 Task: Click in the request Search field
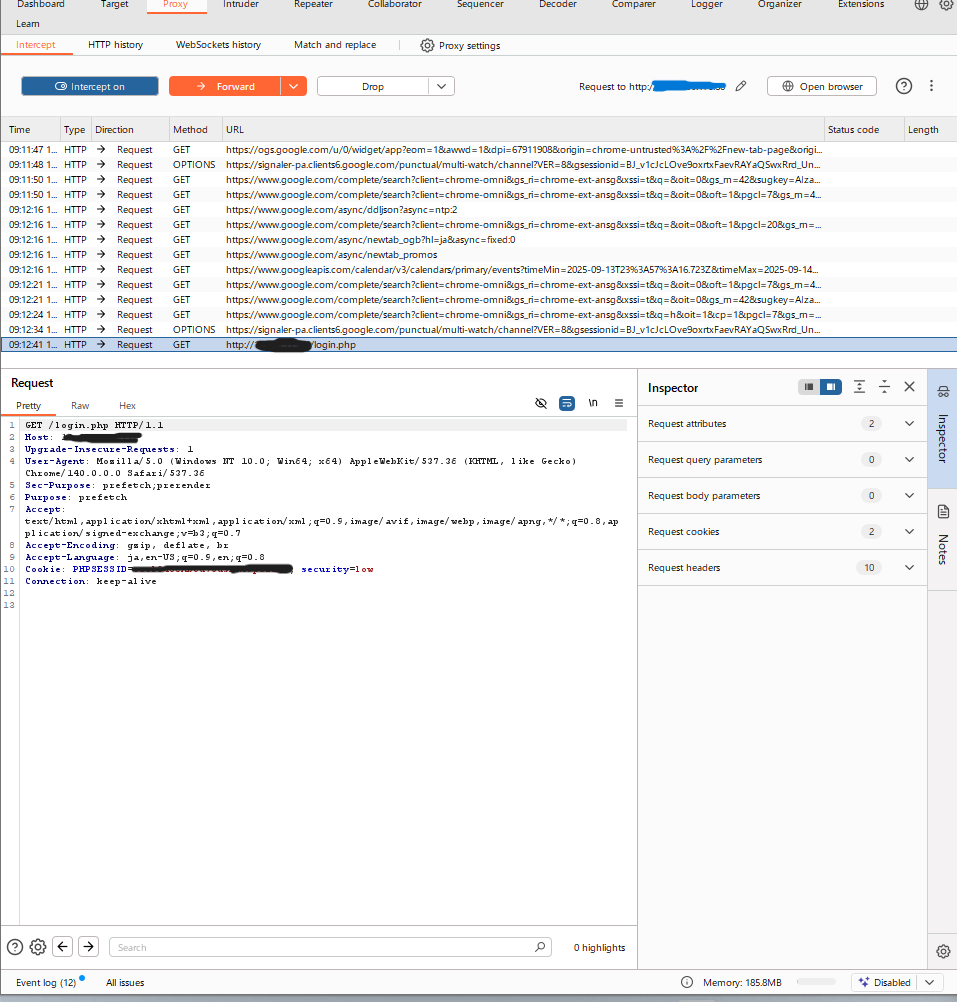(x=330, y=947)
